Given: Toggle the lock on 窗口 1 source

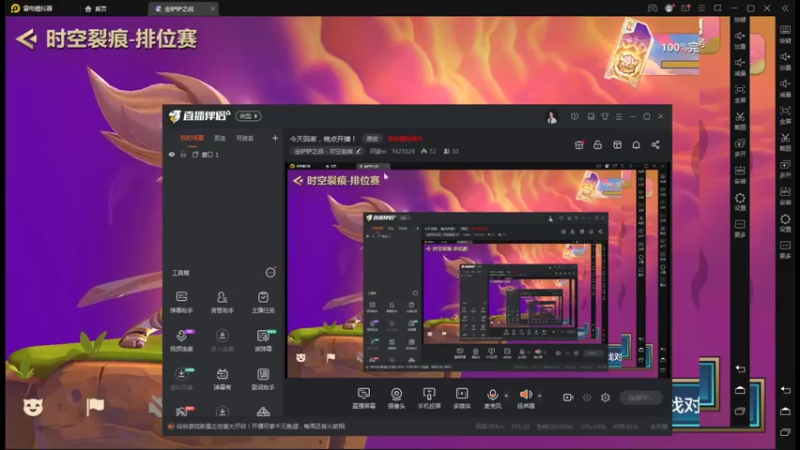Looking at the screenshot, I should (183, 155).
